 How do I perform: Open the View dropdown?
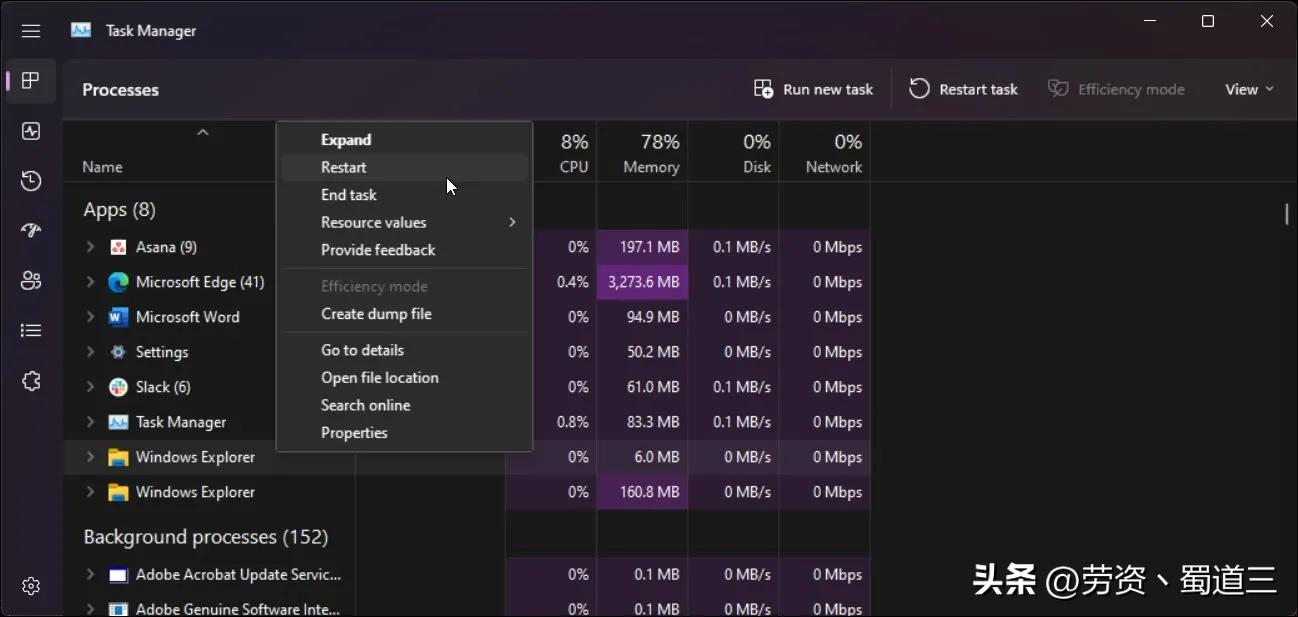(x=1249, y=89)
